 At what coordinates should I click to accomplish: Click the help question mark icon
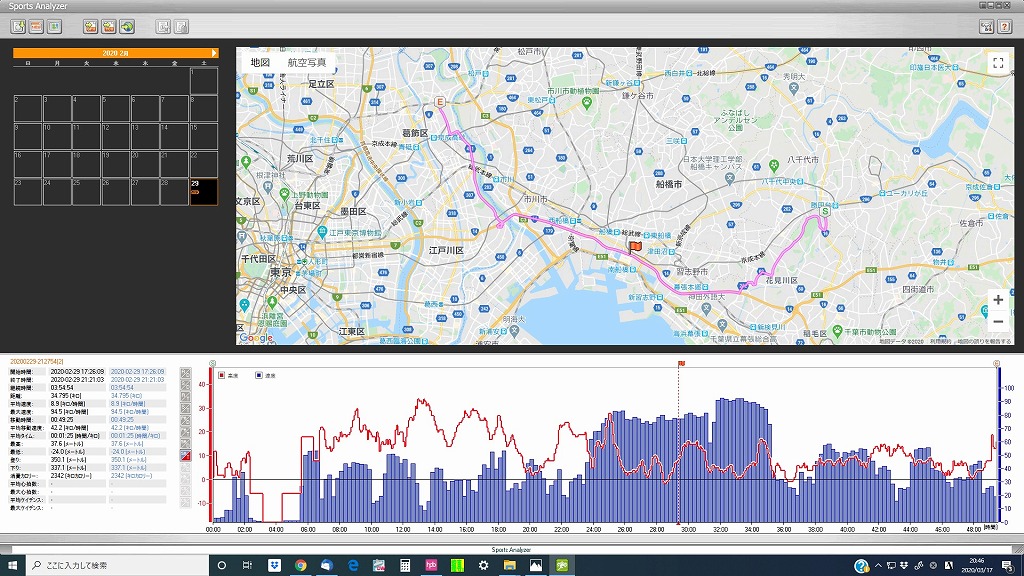pos(1004,26)
